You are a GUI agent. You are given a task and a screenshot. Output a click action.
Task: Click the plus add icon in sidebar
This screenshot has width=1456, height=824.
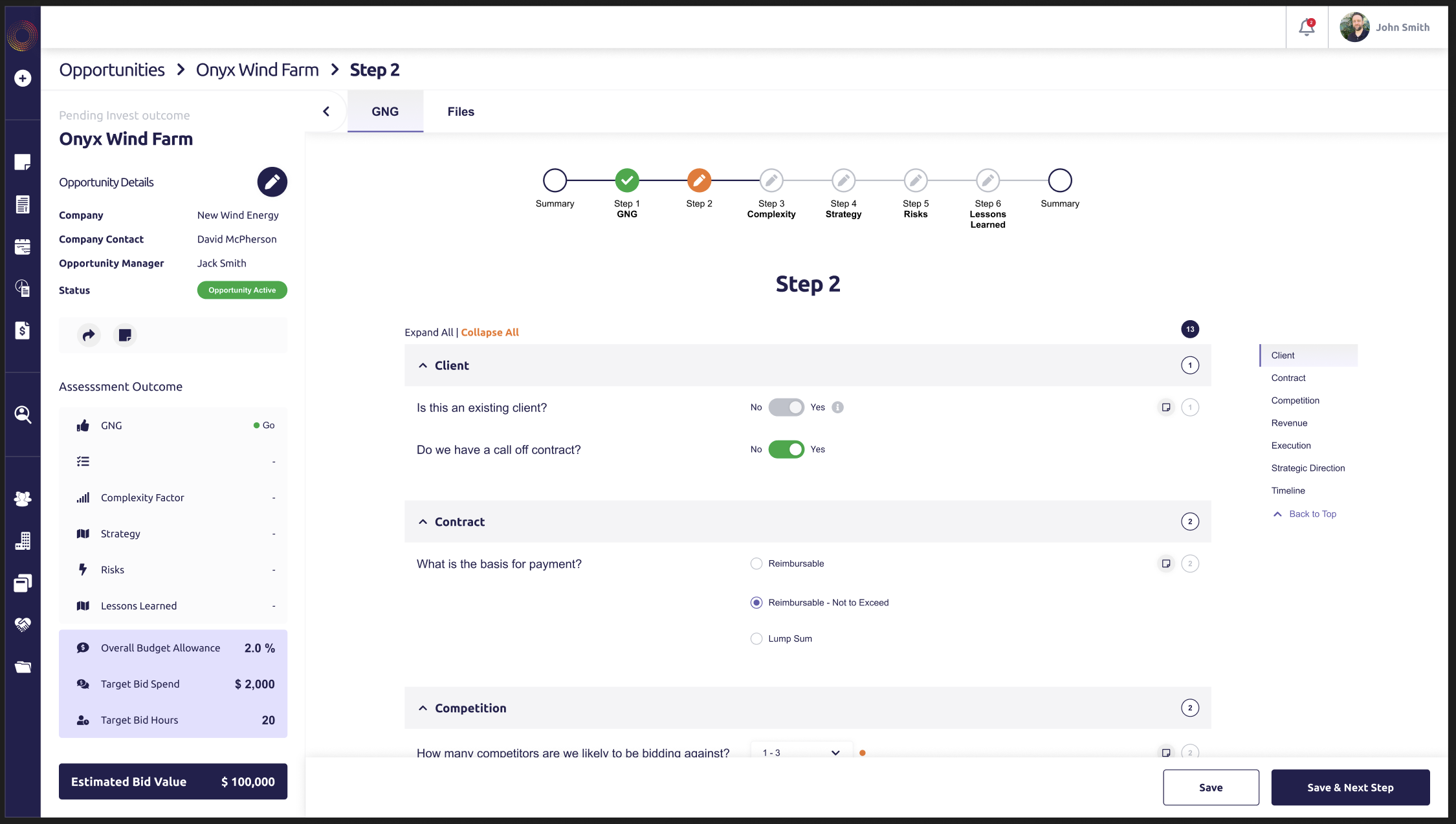23,78
